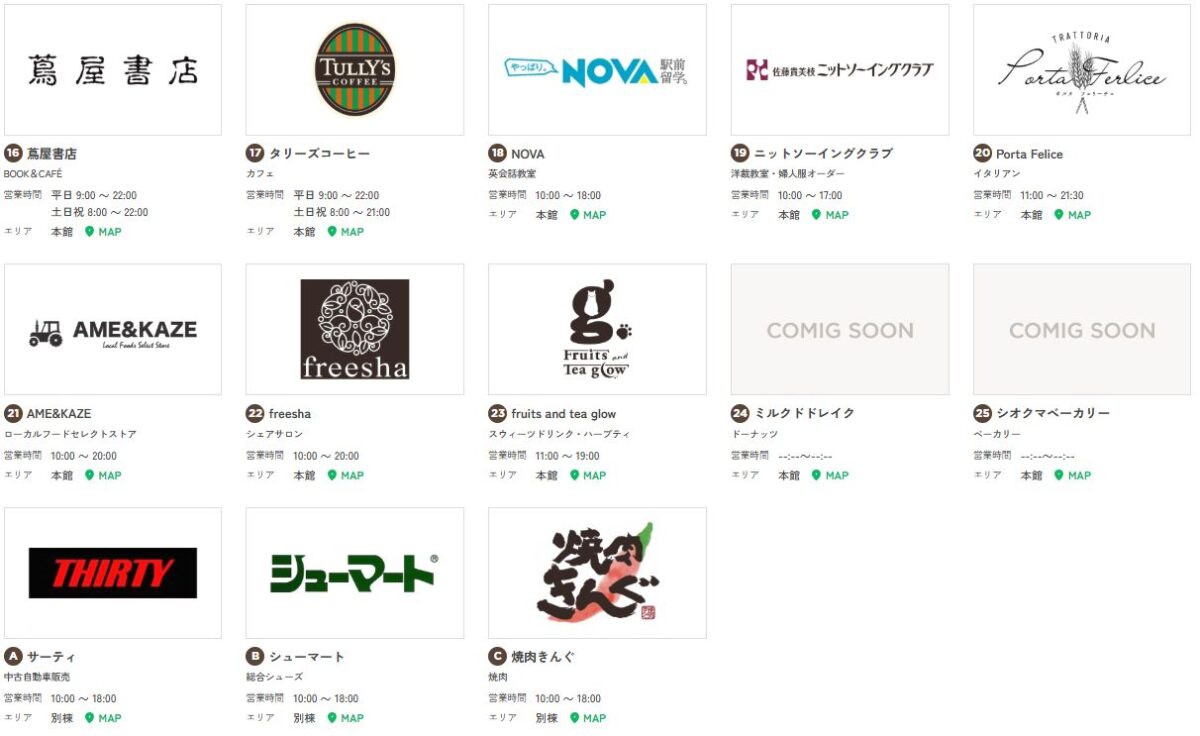Open the THIRTY logo tile
Image resolution: width=1200 pixels, height=736 pixels.
tap(113, 573)
